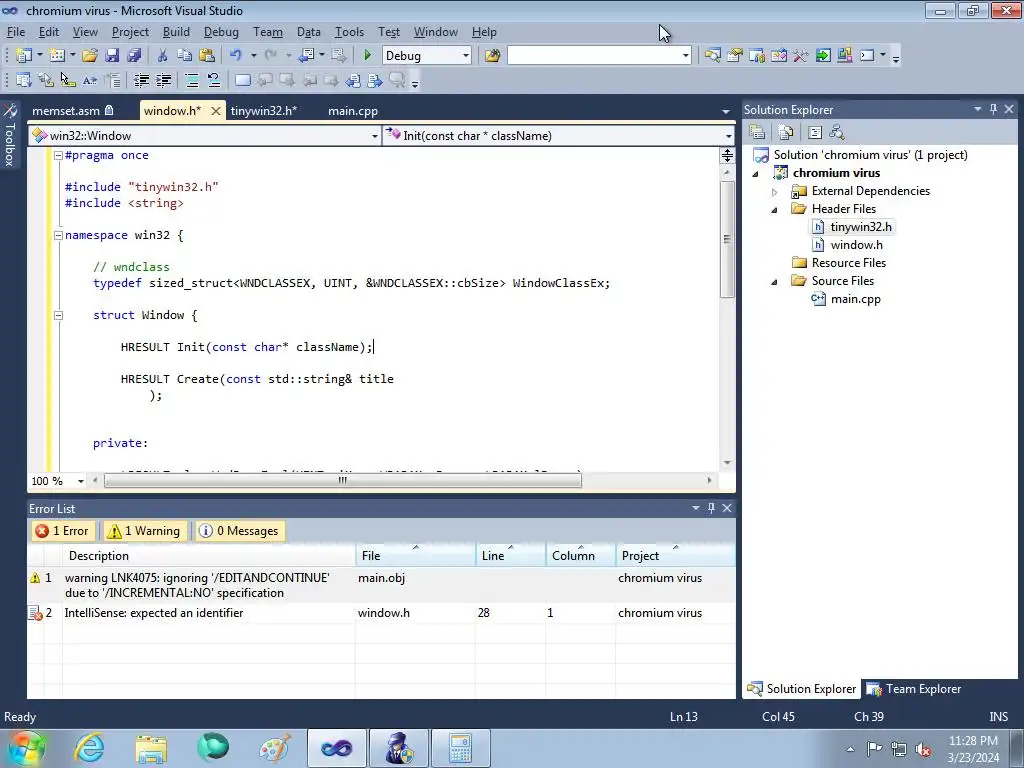Switch to the tinywin32.h* tab
This screenshot has height=768, width=1024.
coord(264,111)
